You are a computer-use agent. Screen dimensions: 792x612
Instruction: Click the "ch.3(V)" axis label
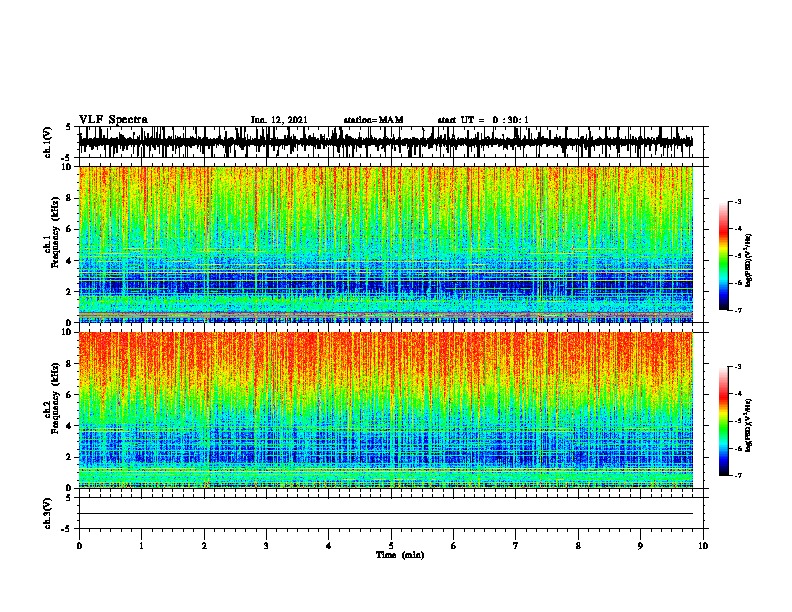[48, 514]
